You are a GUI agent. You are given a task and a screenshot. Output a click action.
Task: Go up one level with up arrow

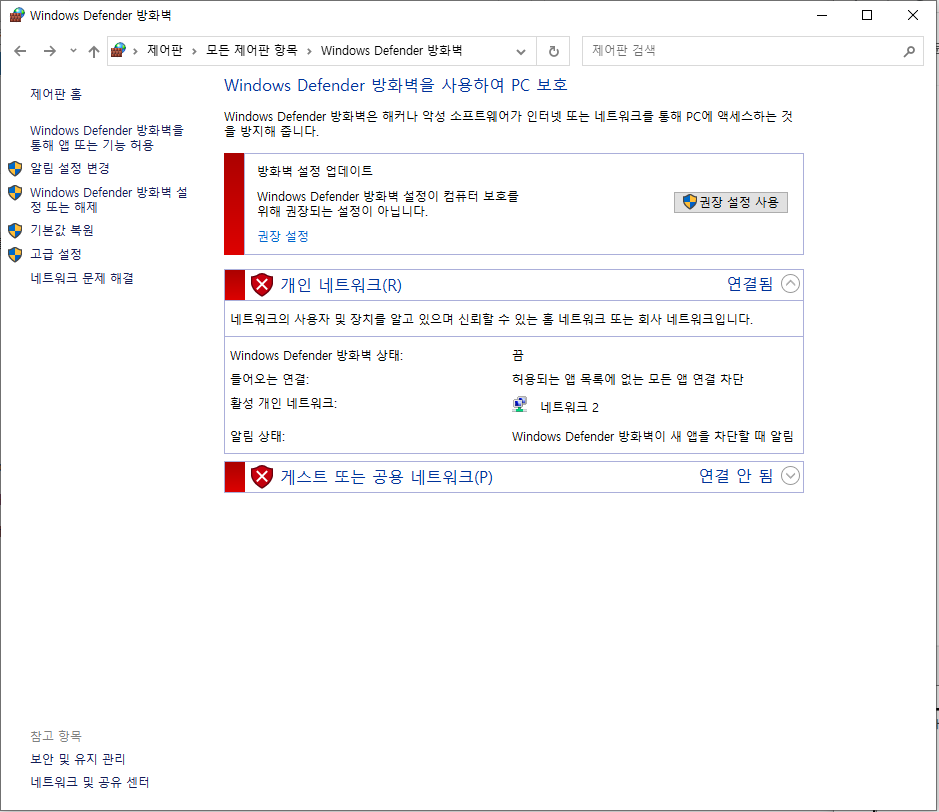(x=93, y=51)
